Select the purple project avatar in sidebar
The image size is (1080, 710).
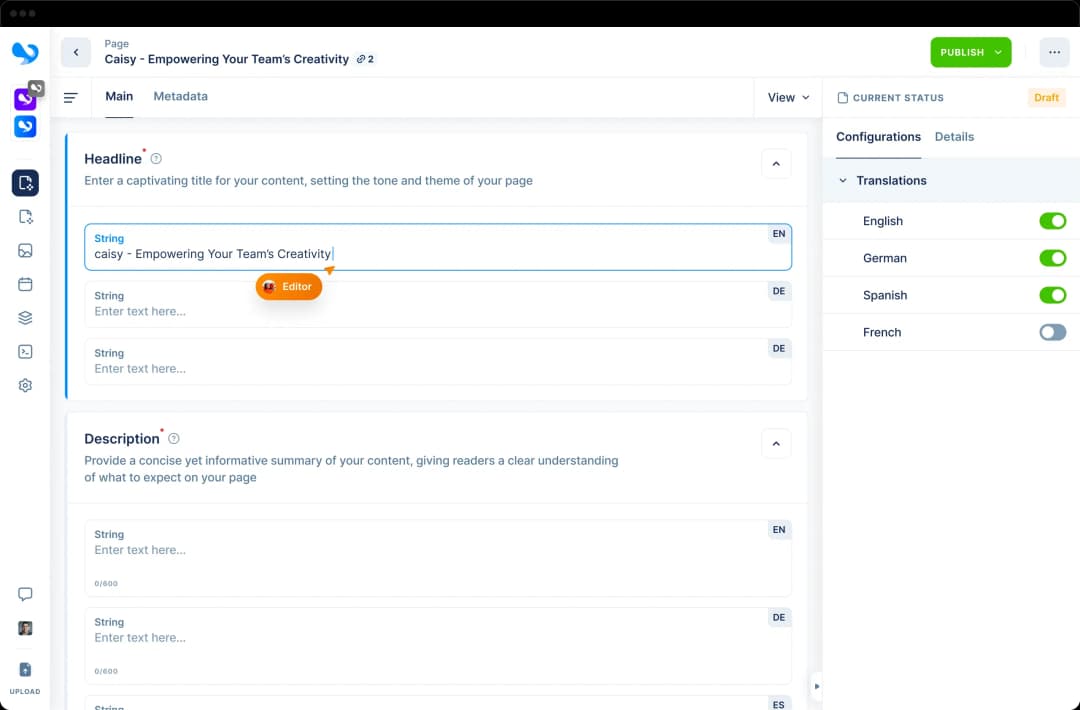25,99
